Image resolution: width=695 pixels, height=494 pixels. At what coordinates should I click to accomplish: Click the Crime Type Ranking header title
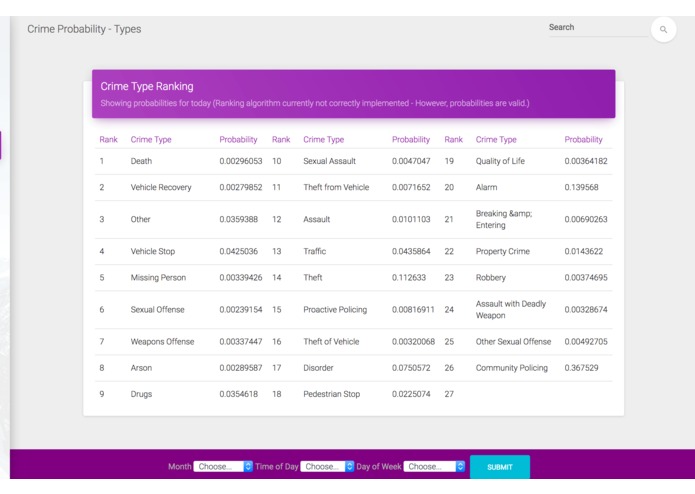[147, 86]
